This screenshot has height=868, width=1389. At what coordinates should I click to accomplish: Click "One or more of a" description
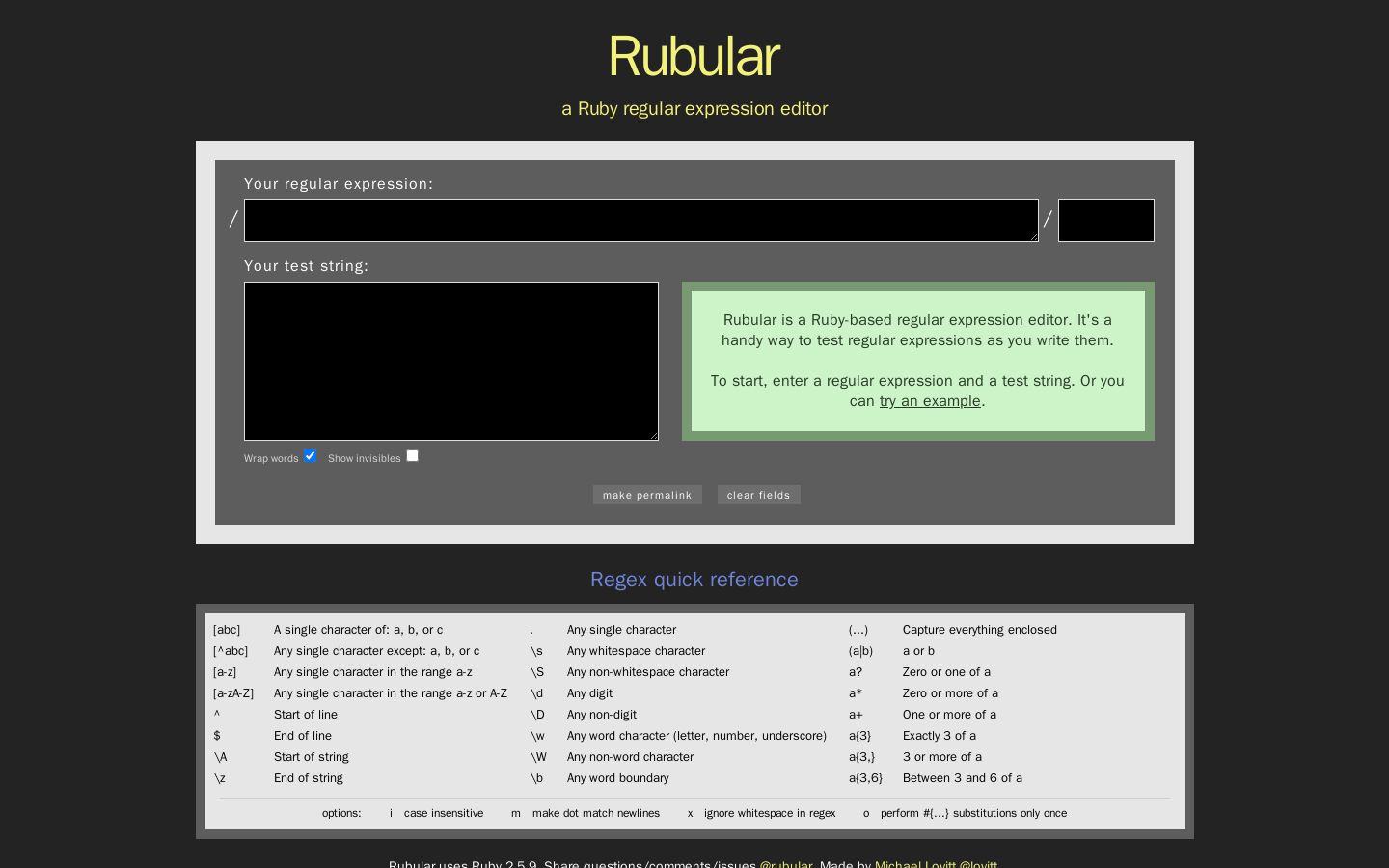[x=949, y=715]
